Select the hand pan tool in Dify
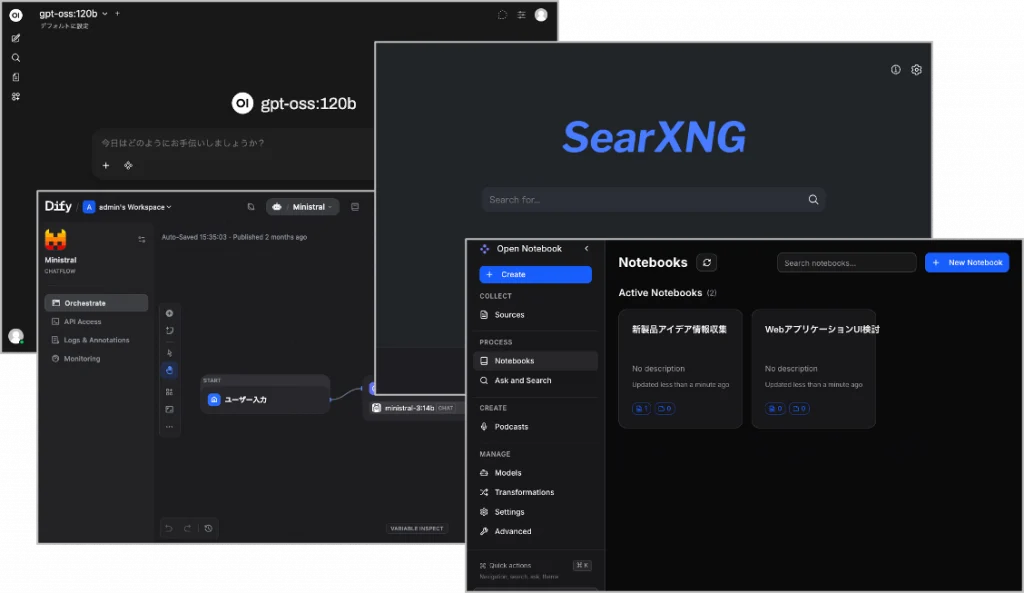 [x=169, y=371]
